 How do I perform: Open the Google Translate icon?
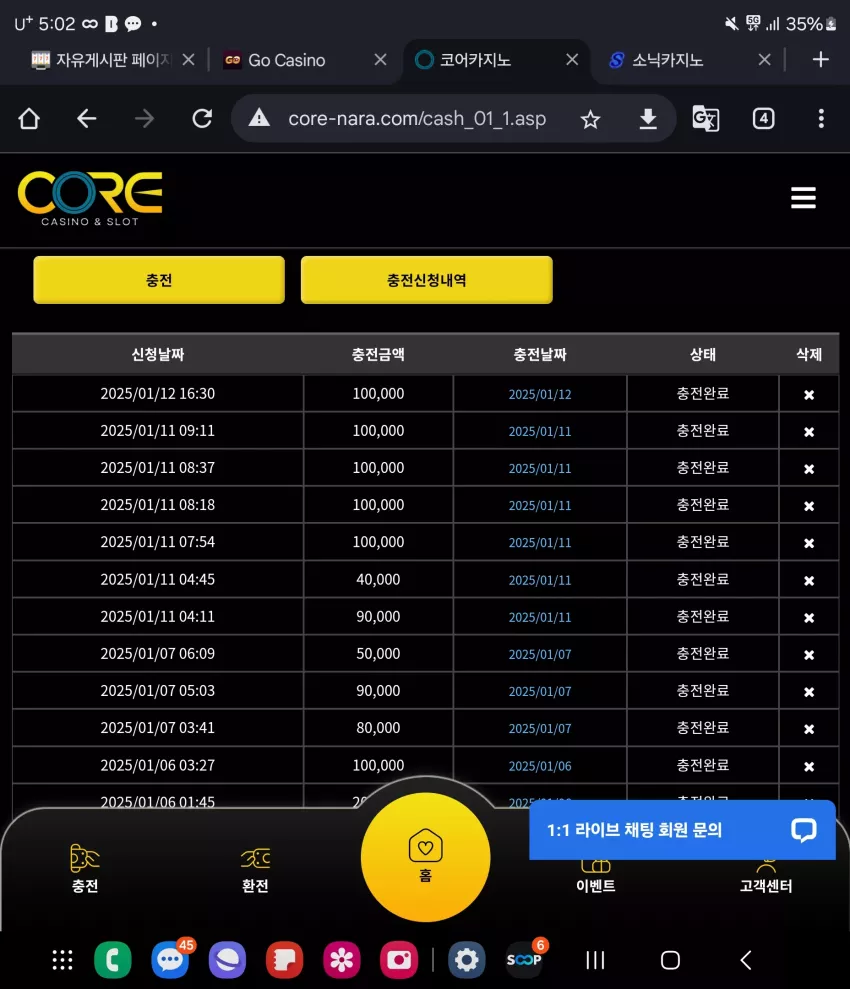coord(706,119)
